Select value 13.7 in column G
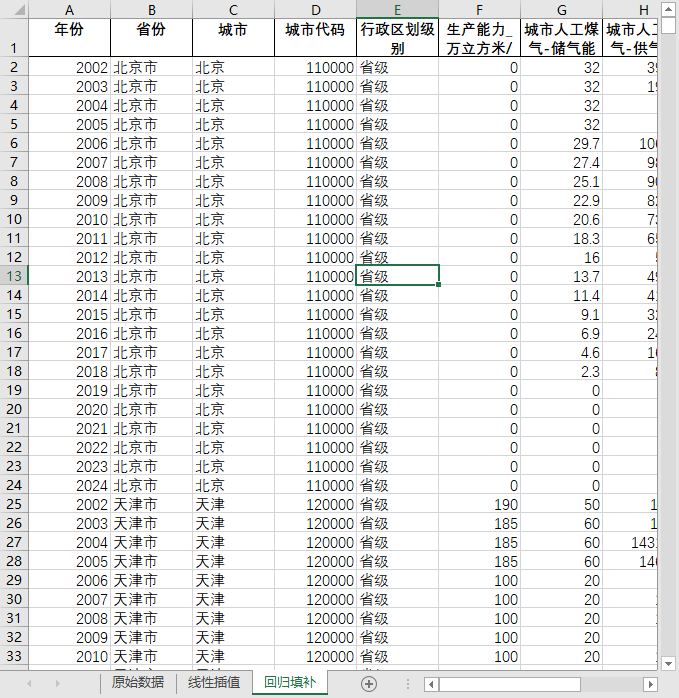 click(561, 276)
